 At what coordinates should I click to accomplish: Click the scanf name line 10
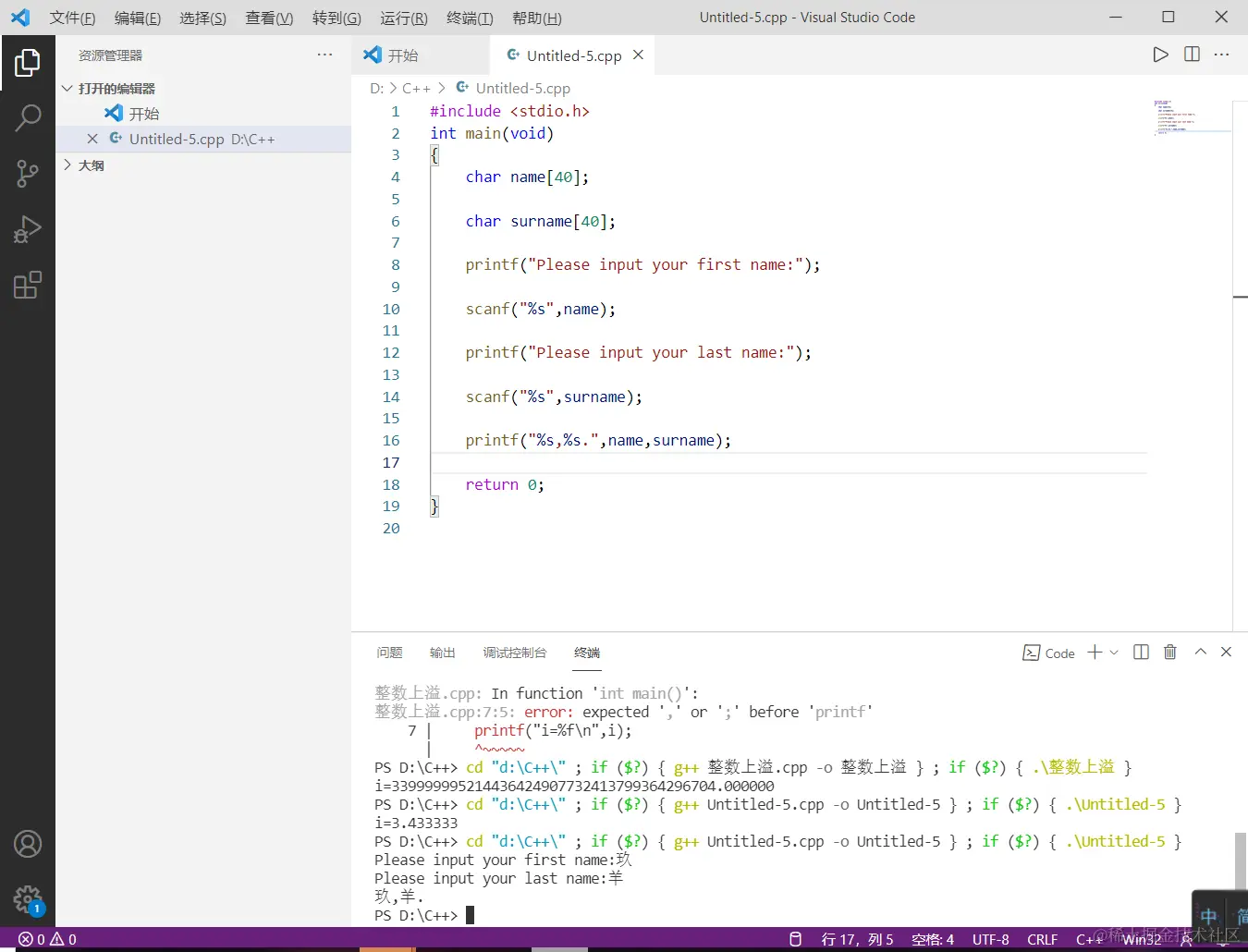pos(540,309)
